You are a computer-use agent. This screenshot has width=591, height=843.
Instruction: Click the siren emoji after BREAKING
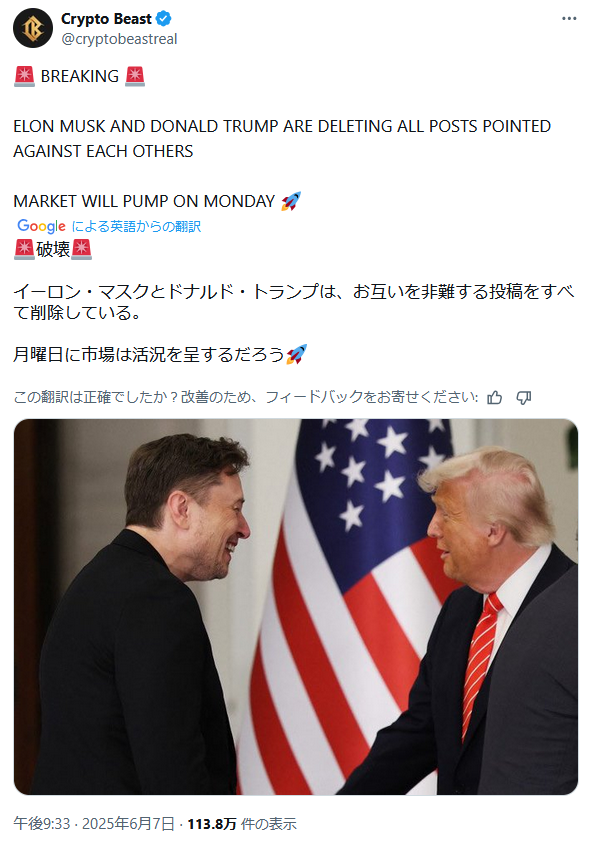point(134,76)
